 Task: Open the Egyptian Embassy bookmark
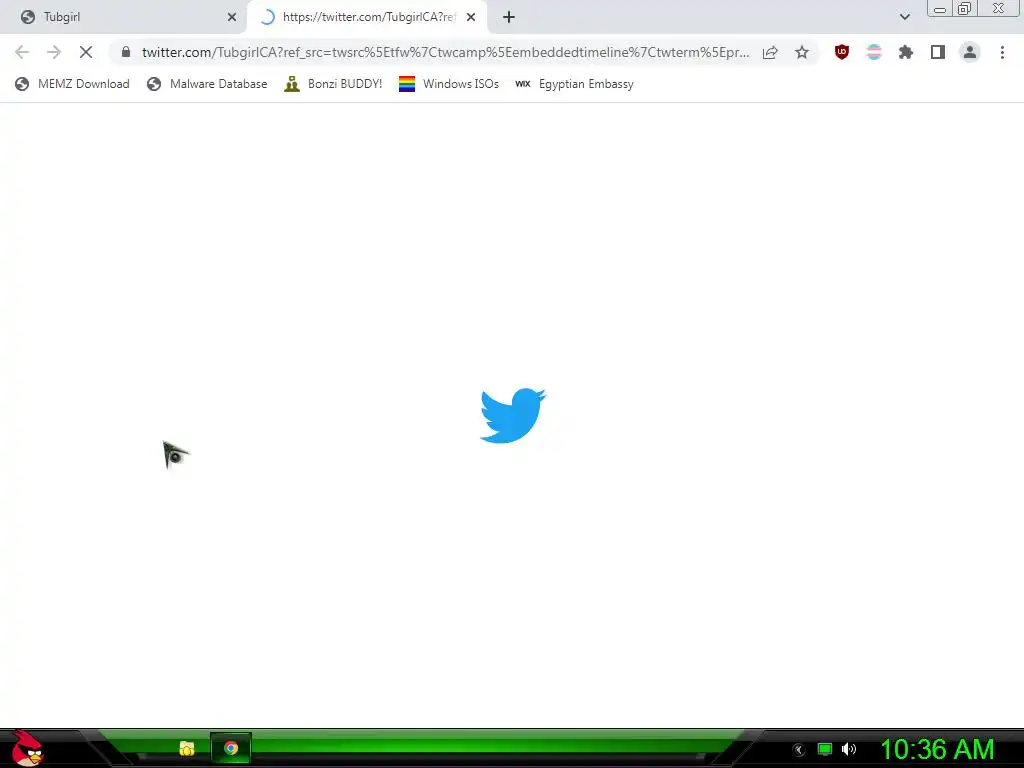click(574, 84)
